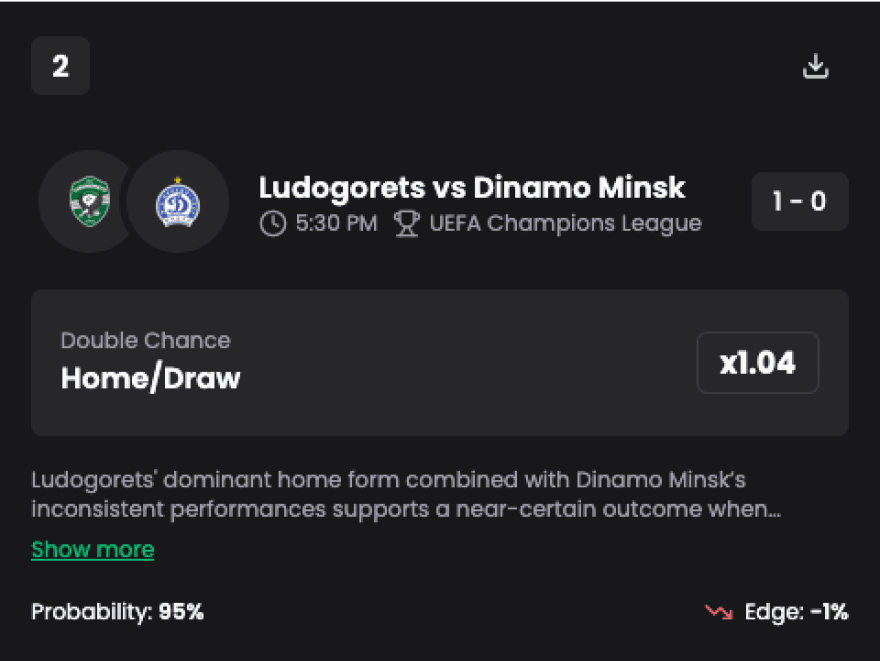Click the clock icon beside the kickoff time

[x=272, y=223]
